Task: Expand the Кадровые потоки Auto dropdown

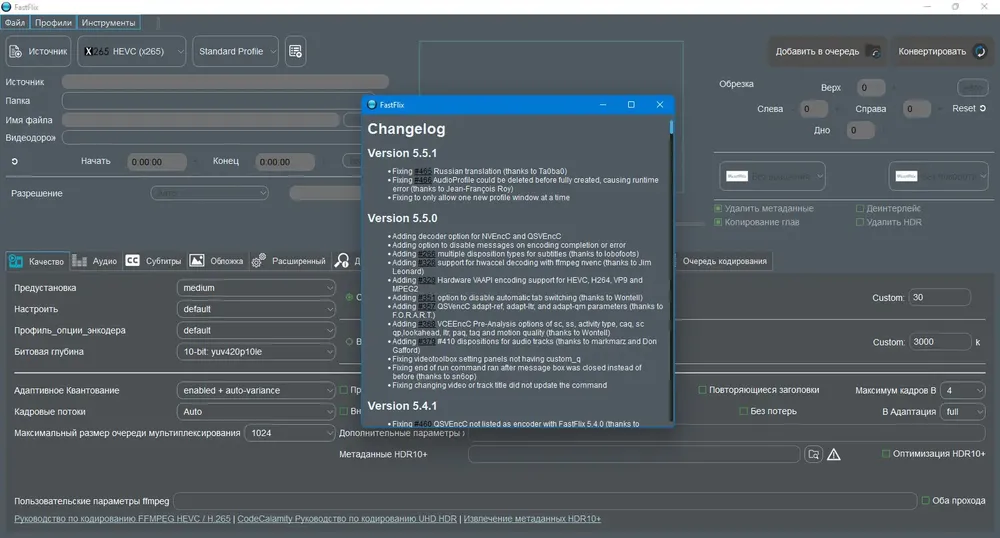Action: click(256, 412)
